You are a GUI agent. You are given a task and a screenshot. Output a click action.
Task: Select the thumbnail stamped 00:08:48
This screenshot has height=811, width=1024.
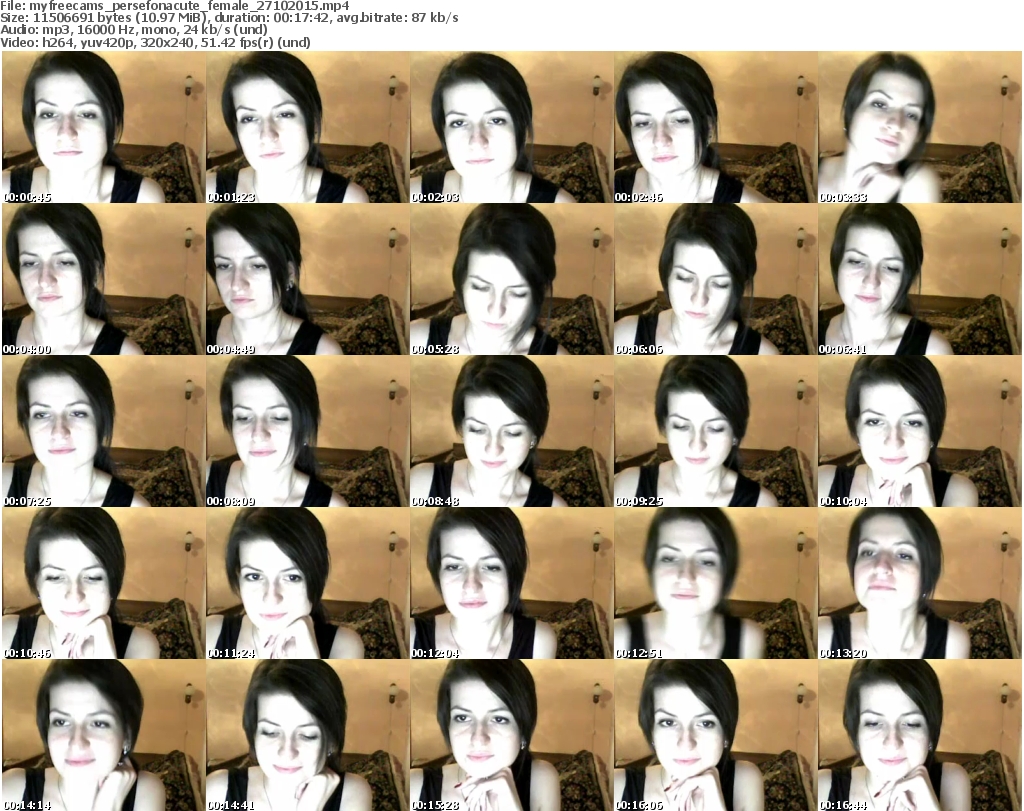pos(512,431)
